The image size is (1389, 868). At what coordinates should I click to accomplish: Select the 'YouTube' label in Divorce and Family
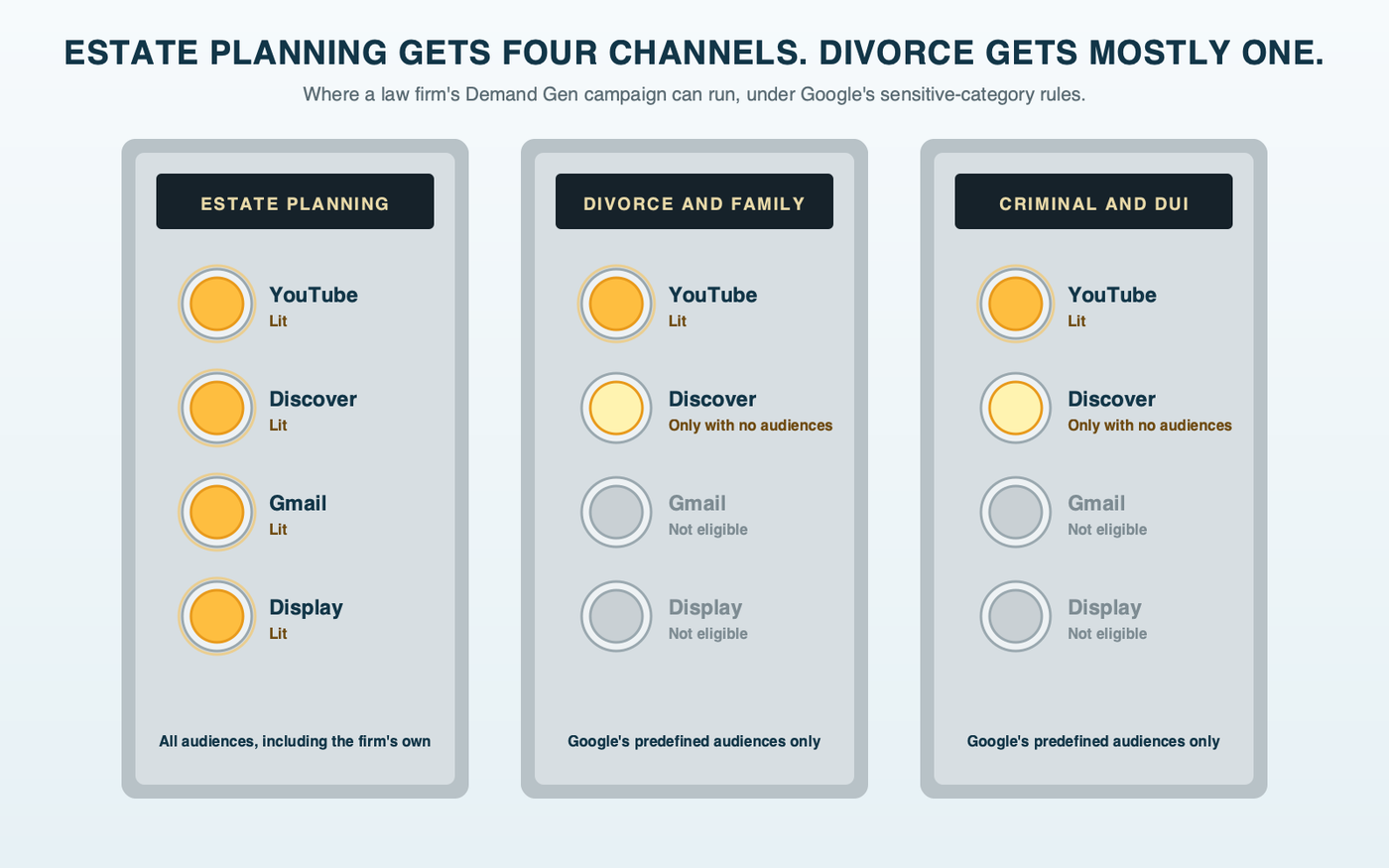(712, 295)
